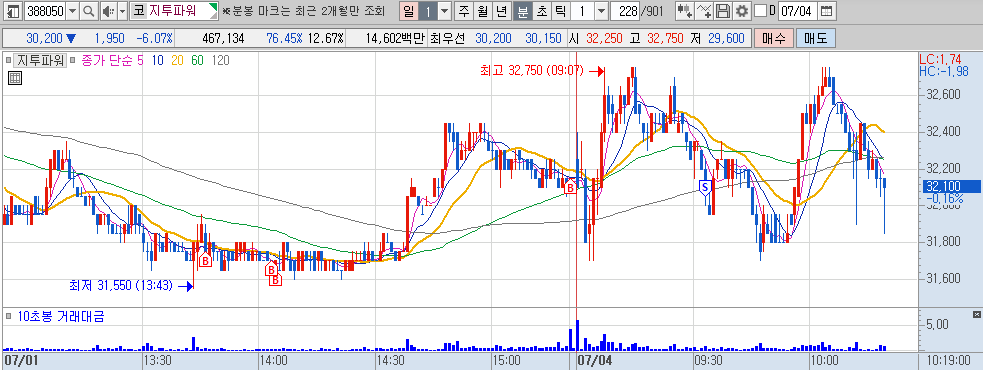Click the add line indicator icon

pyautogui.click(x=705, y=11)
